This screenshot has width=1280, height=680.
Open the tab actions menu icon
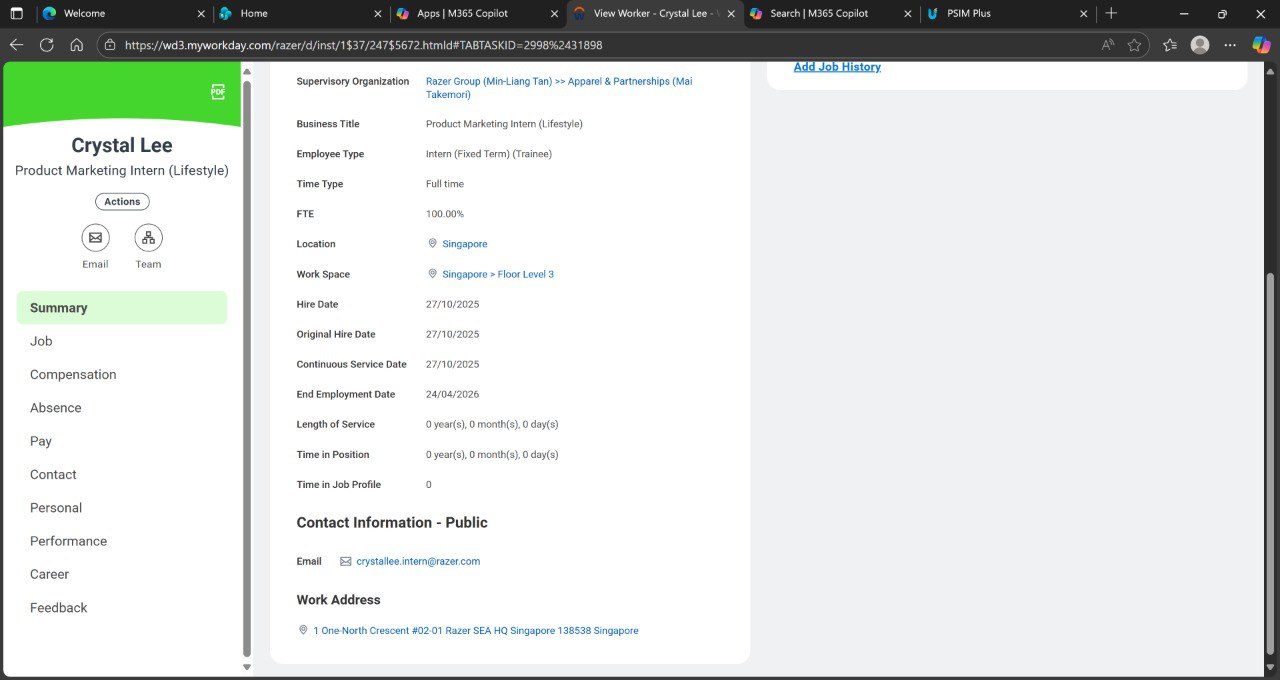pos(16,14)
